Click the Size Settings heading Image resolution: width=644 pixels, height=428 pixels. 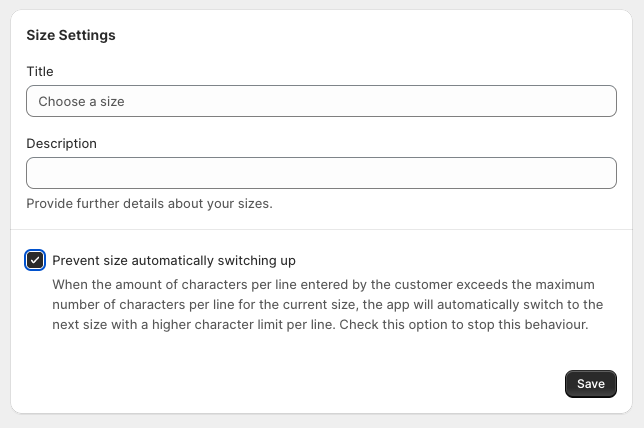[x=71, y=35]
